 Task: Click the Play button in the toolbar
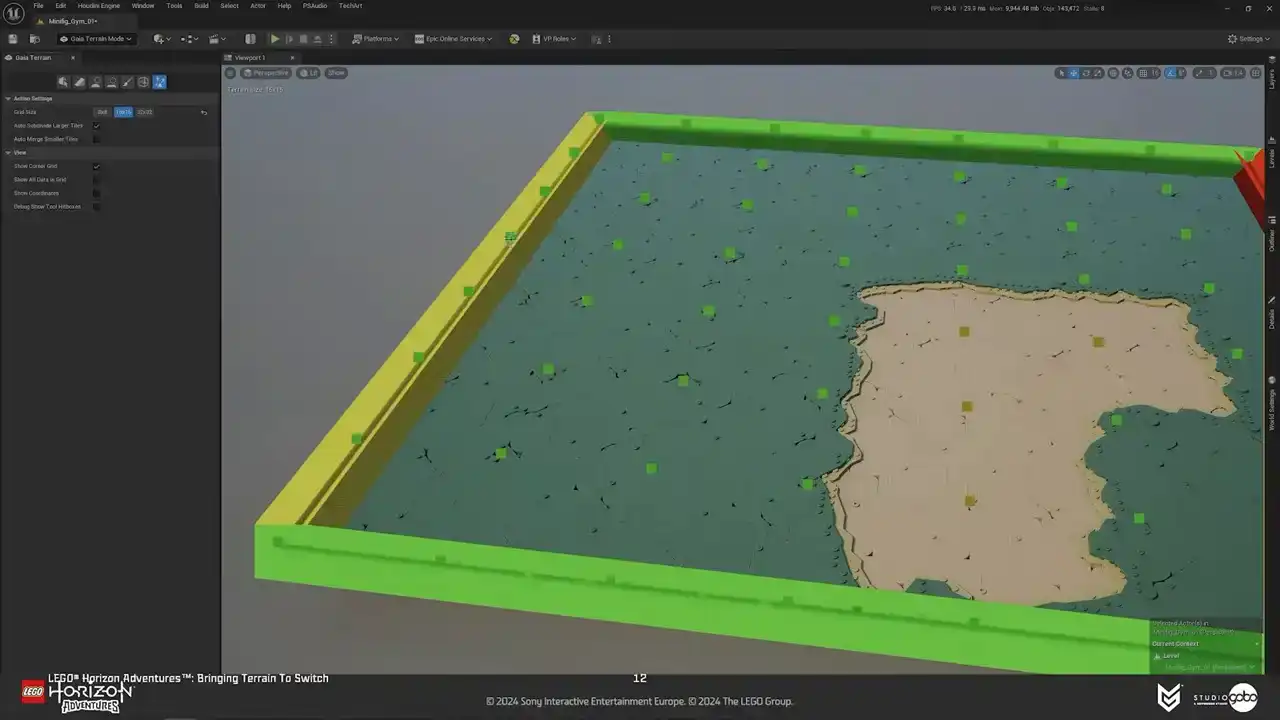(275, 39)
